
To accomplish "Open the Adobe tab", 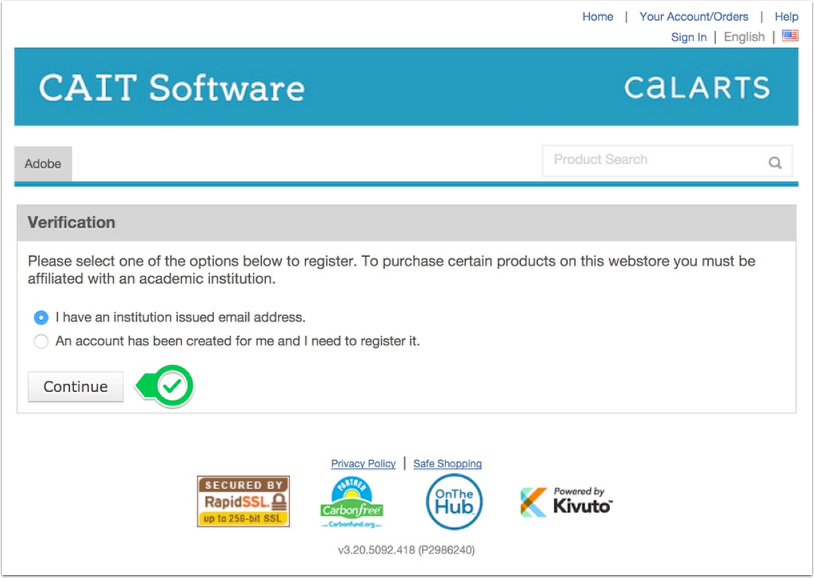I will [x=43, y=164].
